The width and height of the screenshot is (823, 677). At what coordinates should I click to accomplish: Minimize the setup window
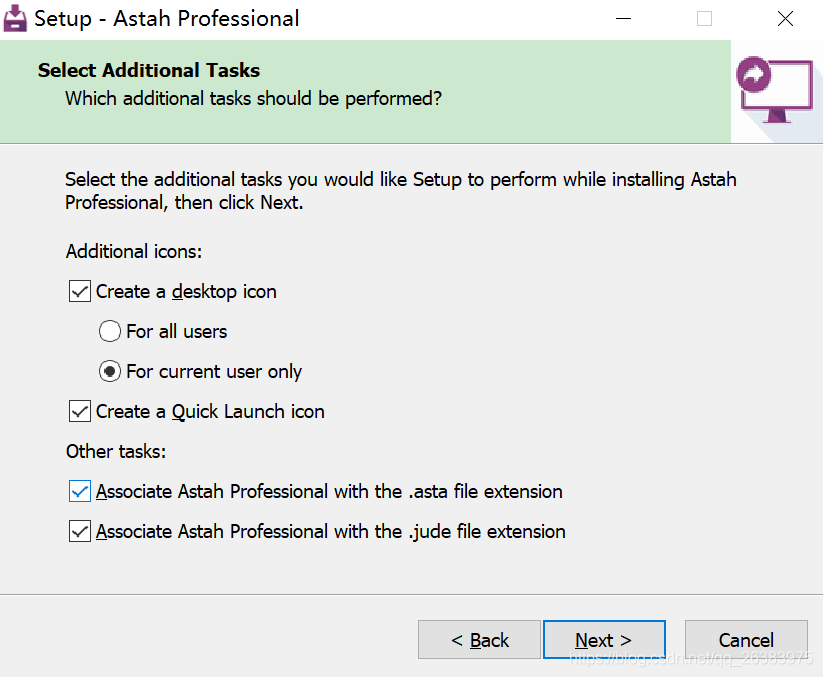[x=623, y=18]
